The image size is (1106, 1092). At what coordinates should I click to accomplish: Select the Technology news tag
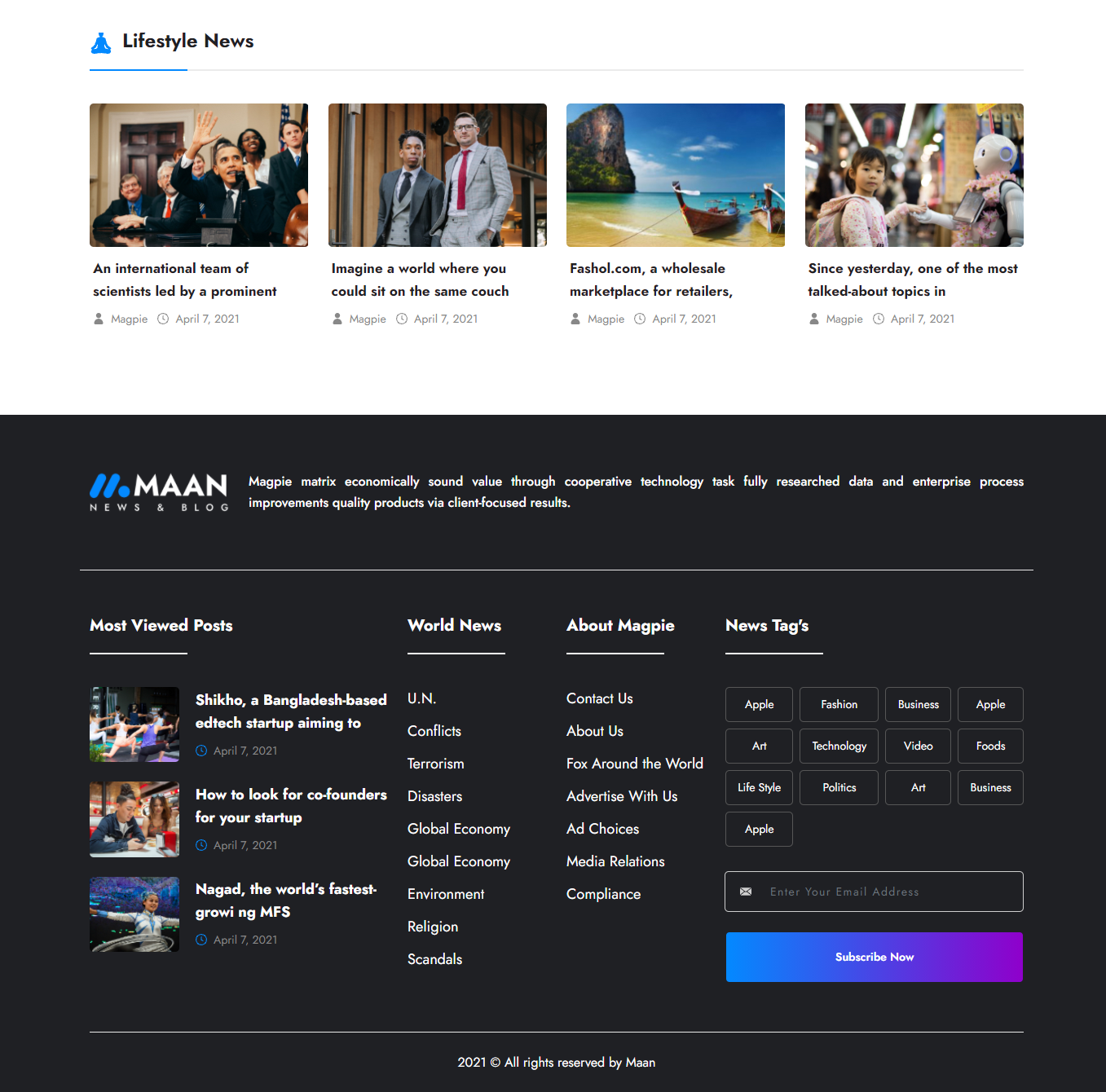[839, 746]
